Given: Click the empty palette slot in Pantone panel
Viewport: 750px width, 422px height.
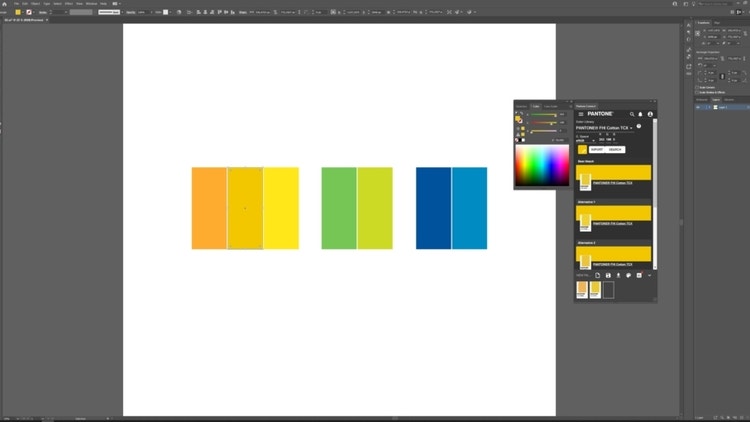Looking at the screenshot, I should 608,290.
